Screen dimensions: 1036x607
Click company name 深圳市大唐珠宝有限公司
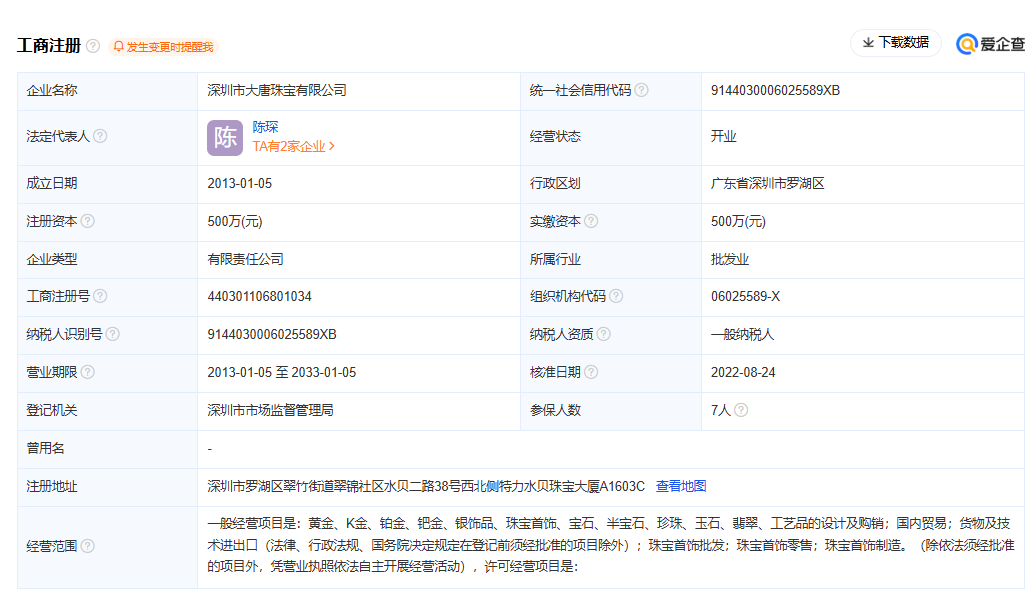point(277,90)
